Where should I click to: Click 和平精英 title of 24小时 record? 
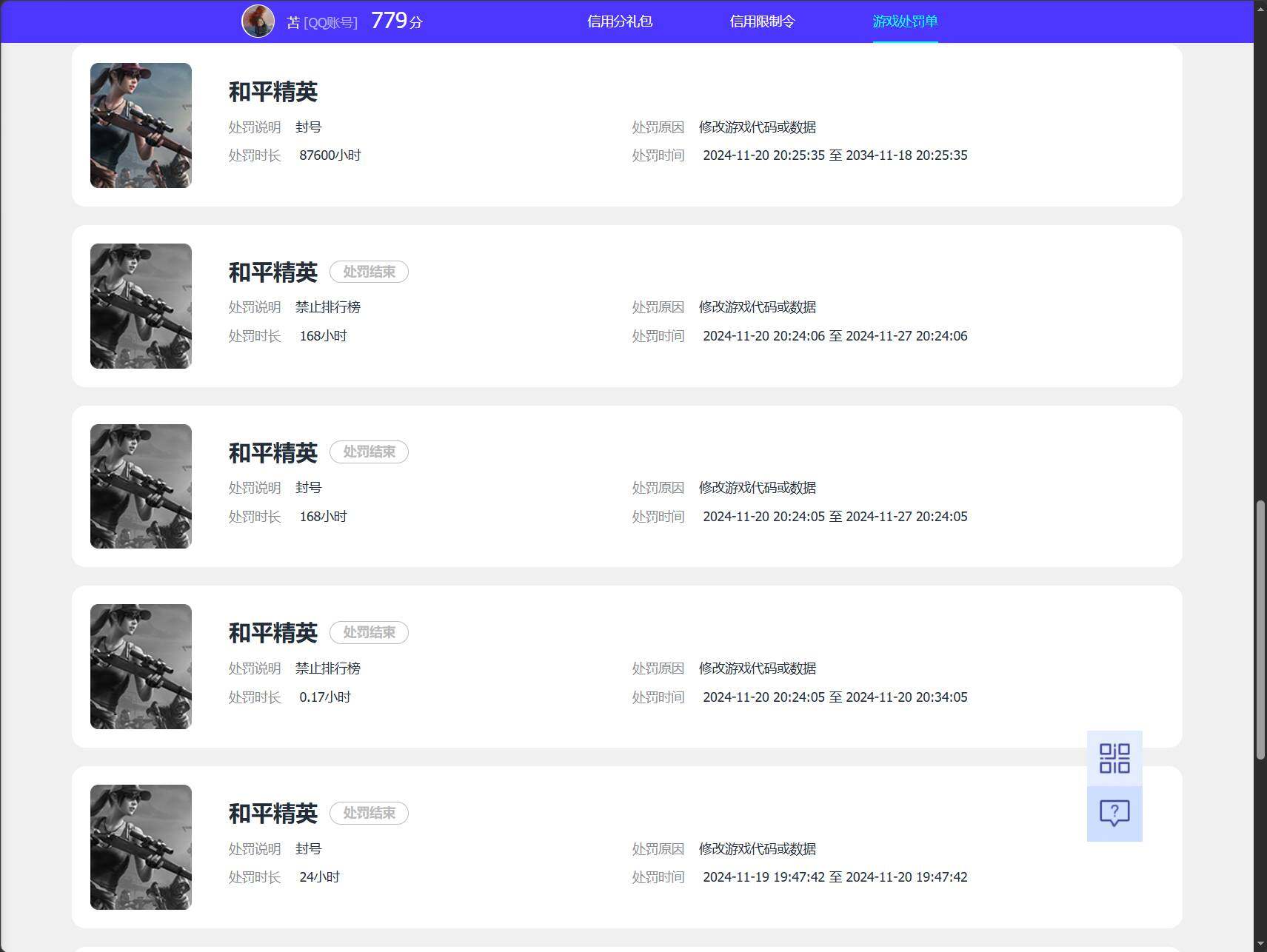(x=273, y=814)
